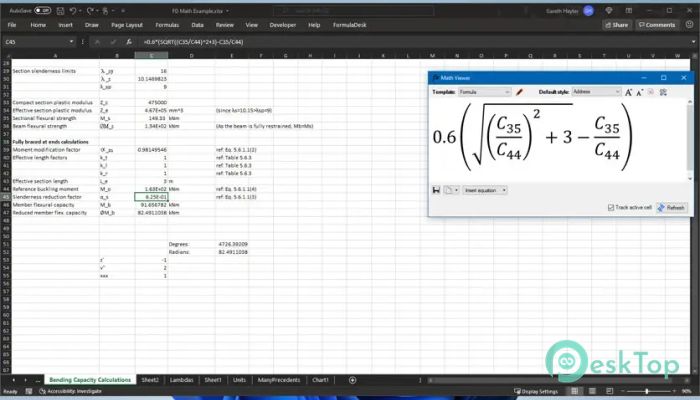Switch to the Insert ribbon tab
700x400 pixels.
click(65, 25)
